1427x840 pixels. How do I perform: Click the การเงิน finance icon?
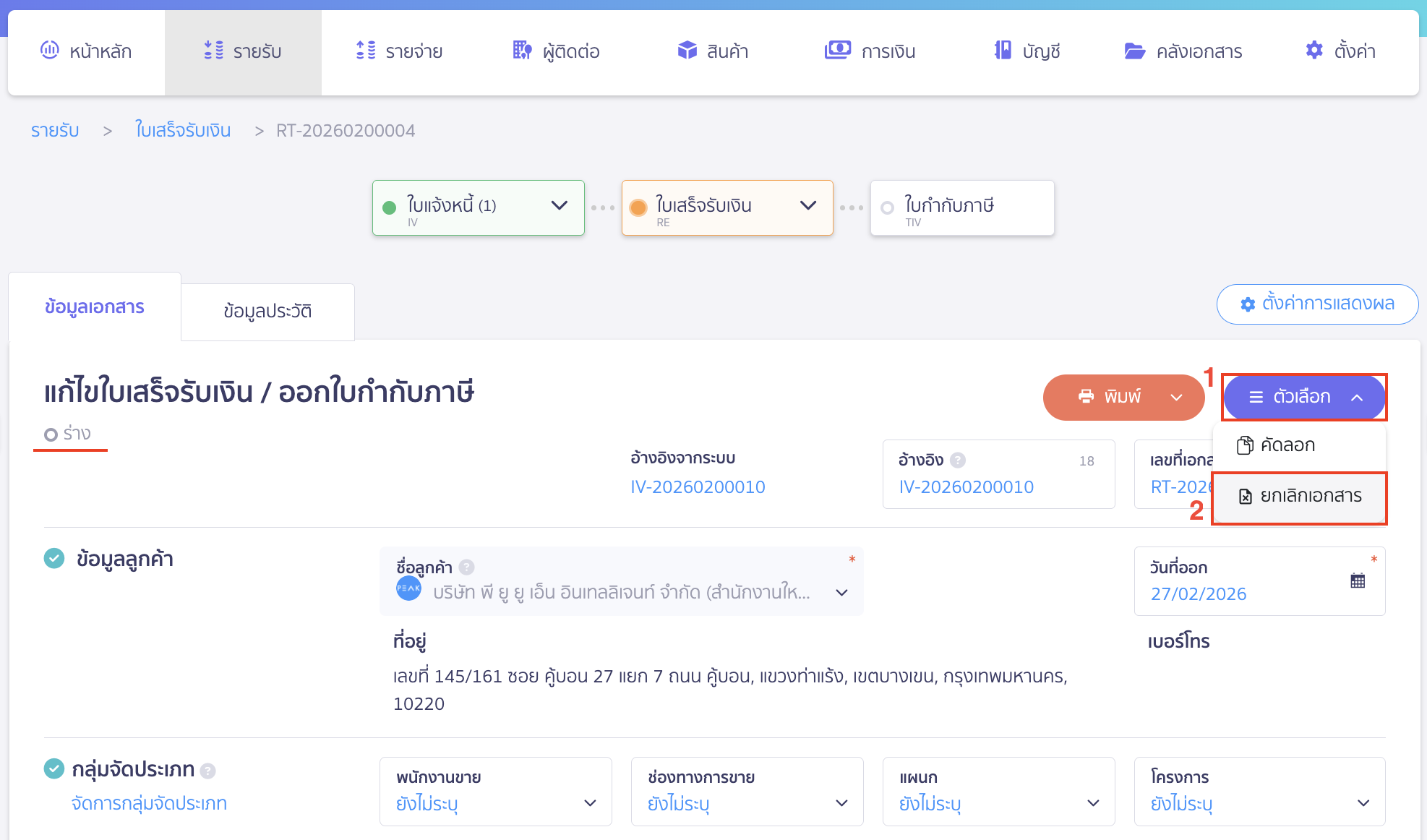837,50
